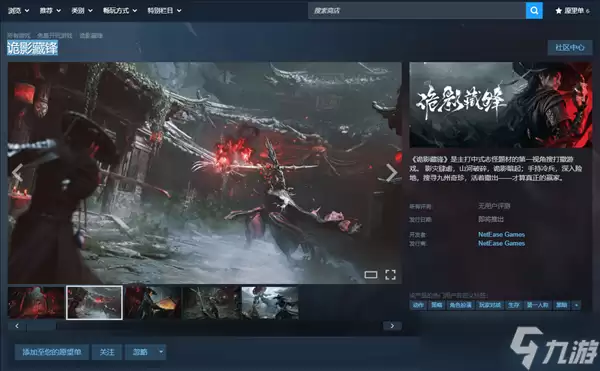
Task: Toggle theater mode rectangle icon
Action: tap(371, 275)
